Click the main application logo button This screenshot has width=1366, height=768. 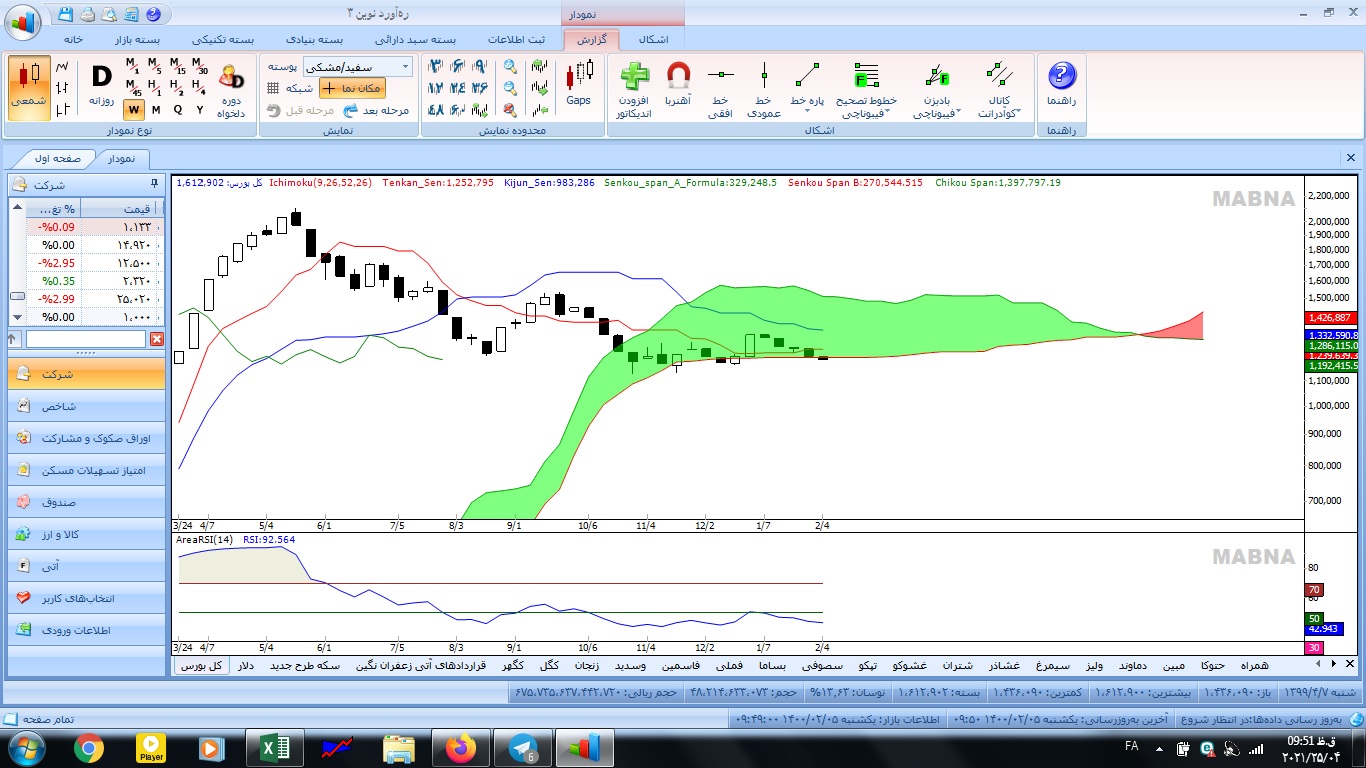point(21,20)
